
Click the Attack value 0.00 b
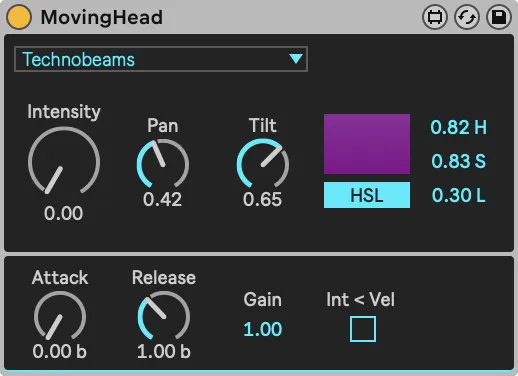click(x=60, y=351)
